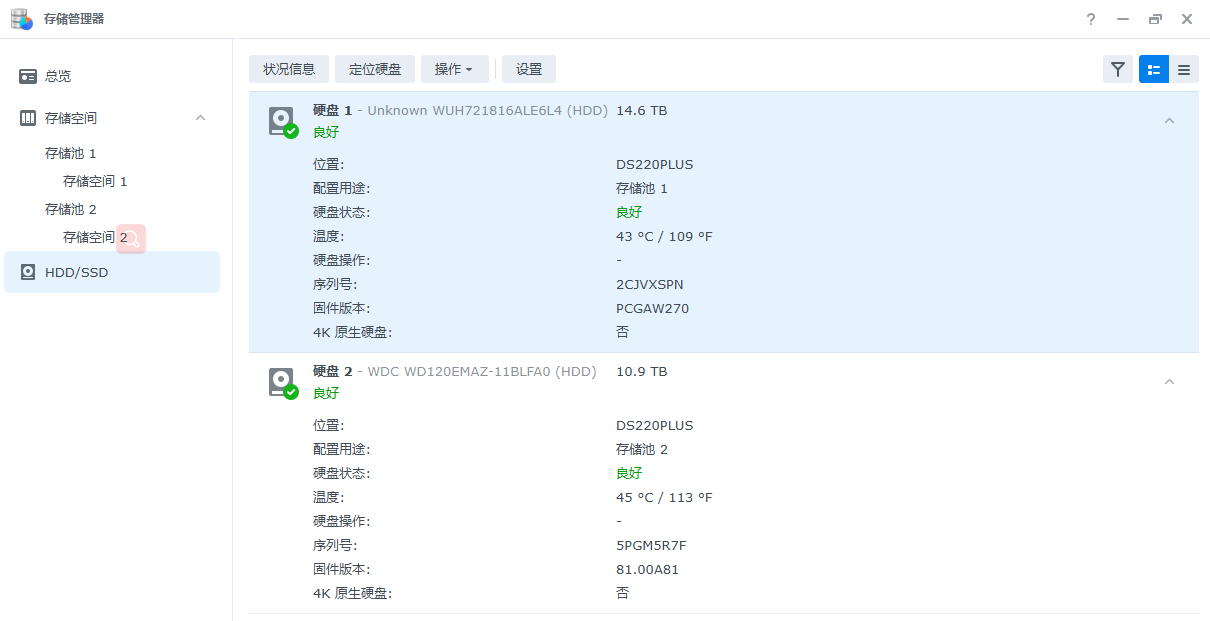Open the help question mark icon
1210x621 pixels.
tap(1091, 19)
